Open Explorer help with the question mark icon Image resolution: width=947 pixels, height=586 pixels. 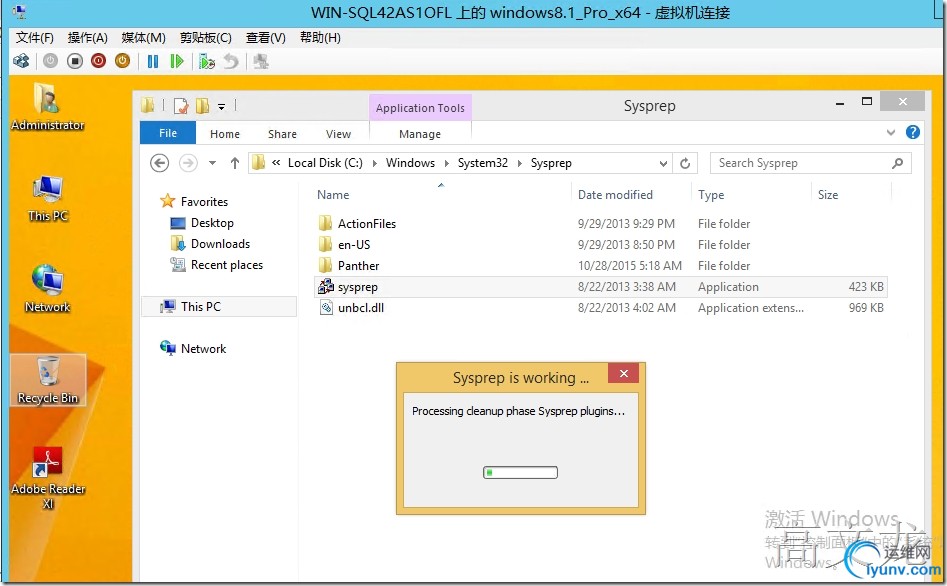(x=913, y=132)
